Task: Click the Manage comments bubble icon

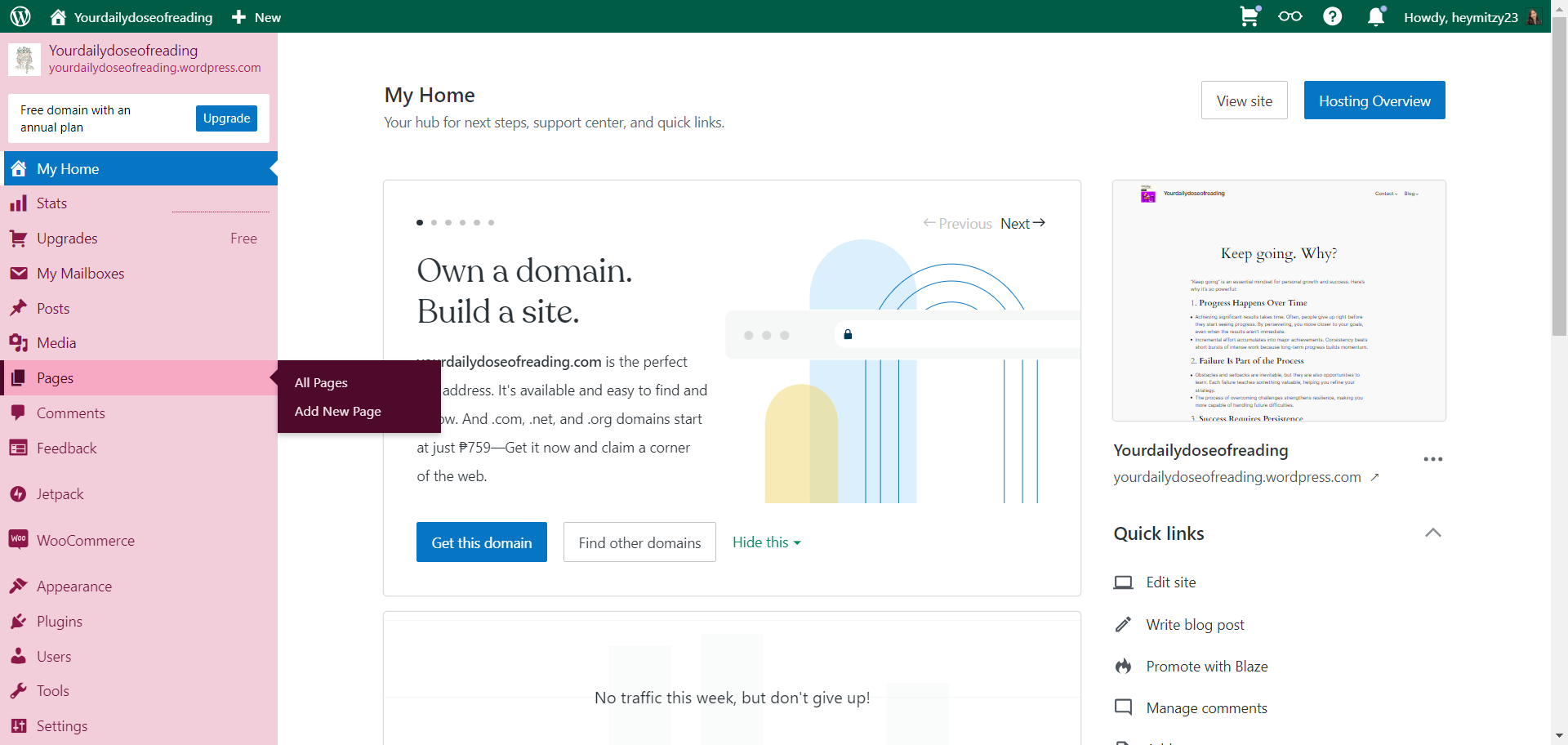Action: coord(1124,707)
